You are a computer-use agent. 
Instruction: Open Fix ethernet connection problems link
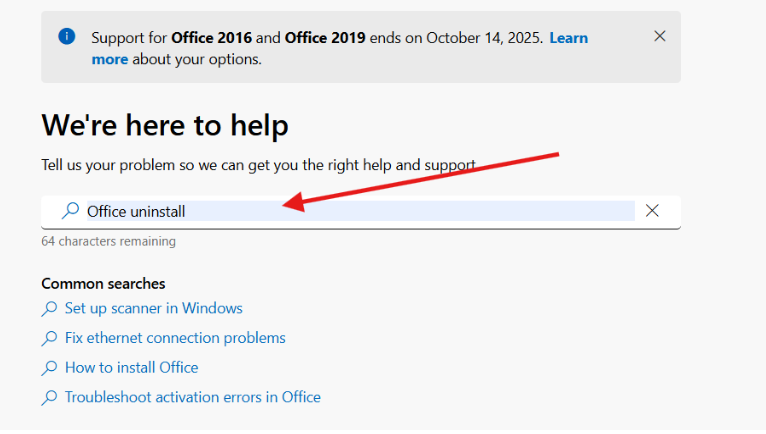click(175, 338)
